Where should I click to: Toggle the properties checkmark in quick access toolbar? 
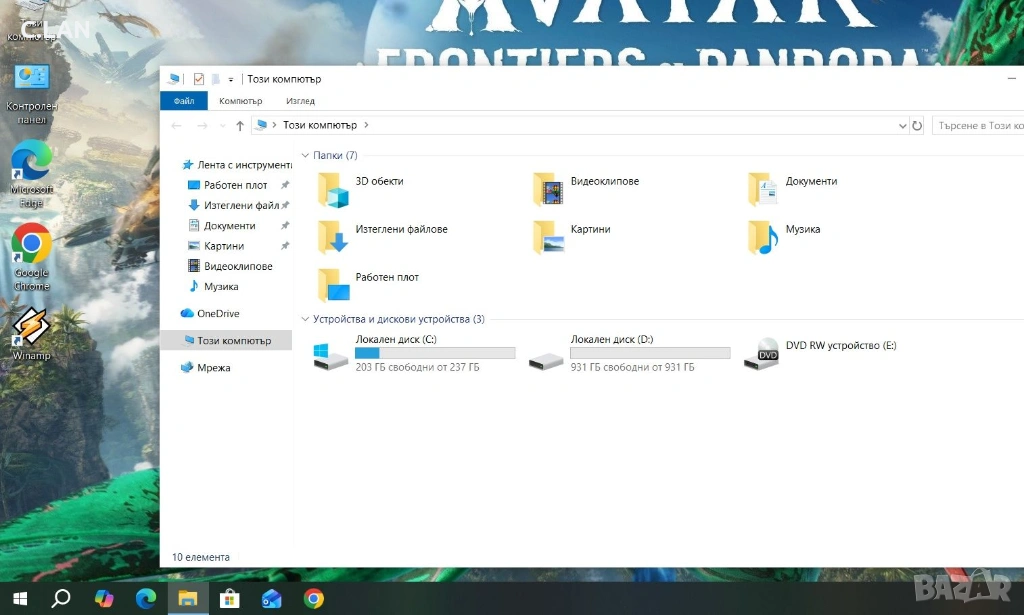tap(199, 79)
